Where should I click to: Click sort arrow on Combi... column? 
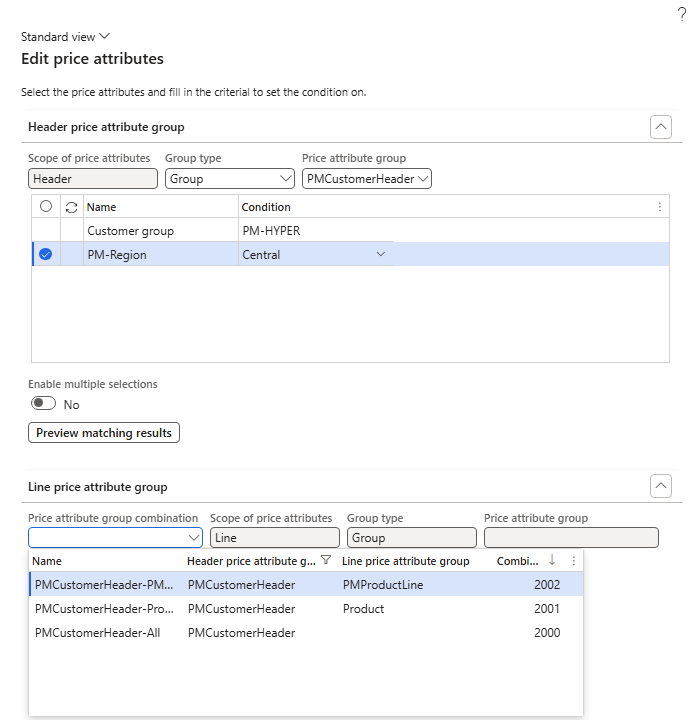[x=552, y=560]
